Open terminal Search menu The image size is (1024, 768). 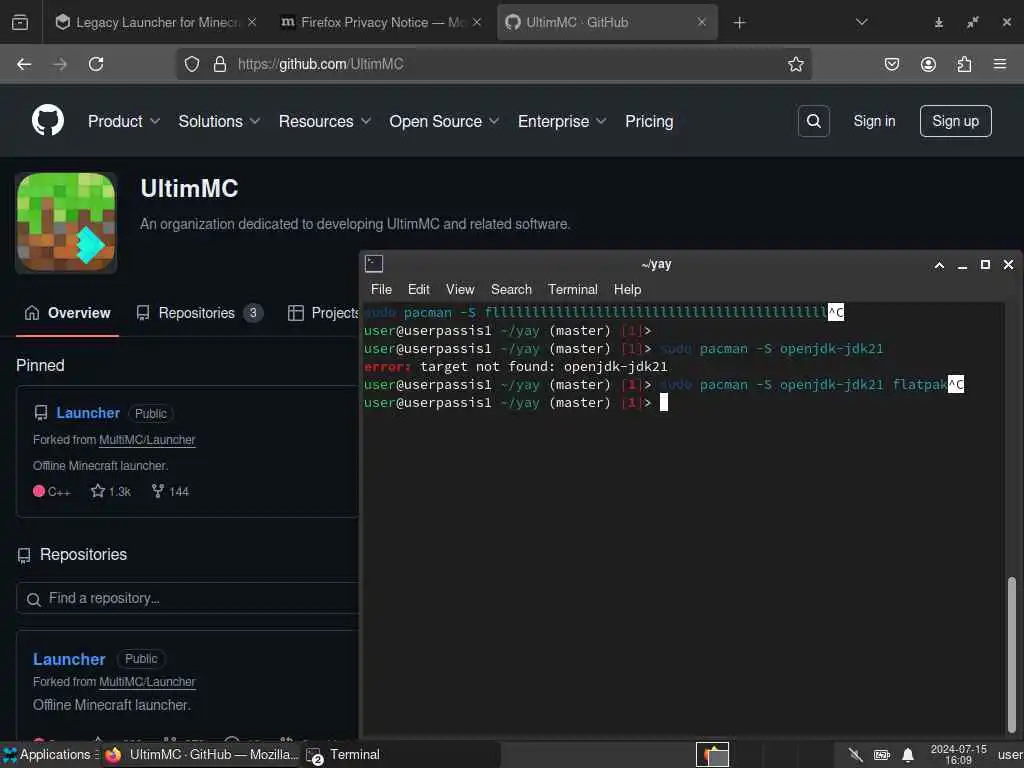click(x=511, y=289)
